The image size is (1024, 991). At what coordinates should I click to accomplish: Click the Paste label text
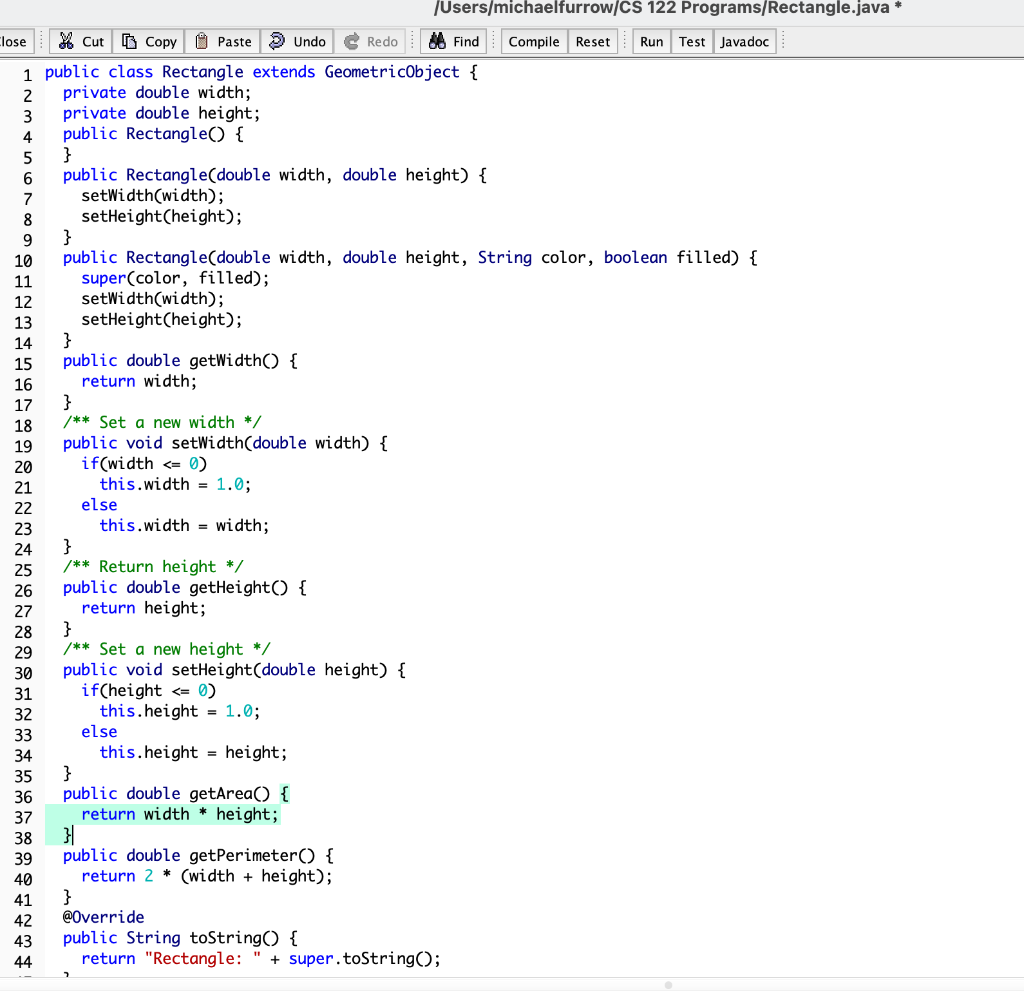pyautogui.click(x=234, y=42)
